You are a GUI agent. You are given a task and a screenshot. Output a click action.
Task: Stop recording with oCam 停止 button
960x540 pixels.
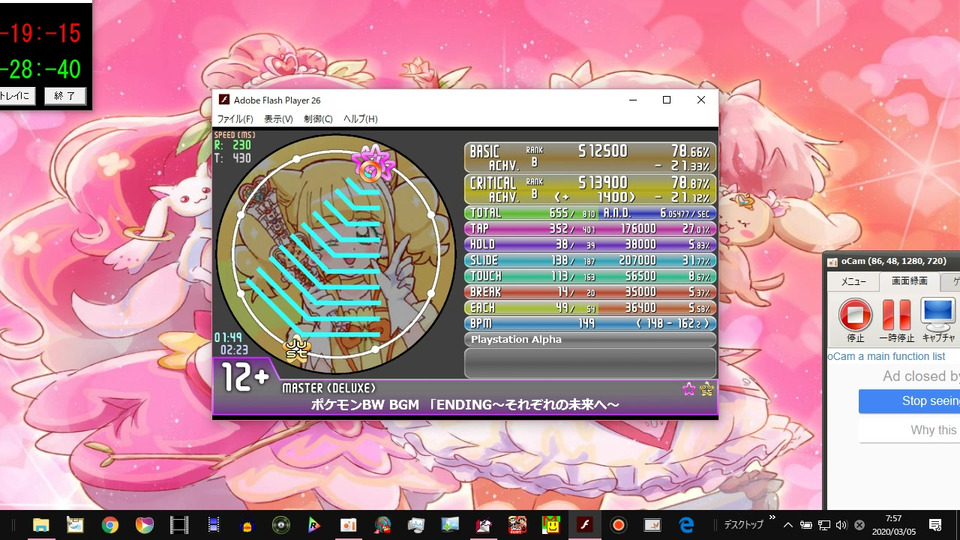coord(855,320)
